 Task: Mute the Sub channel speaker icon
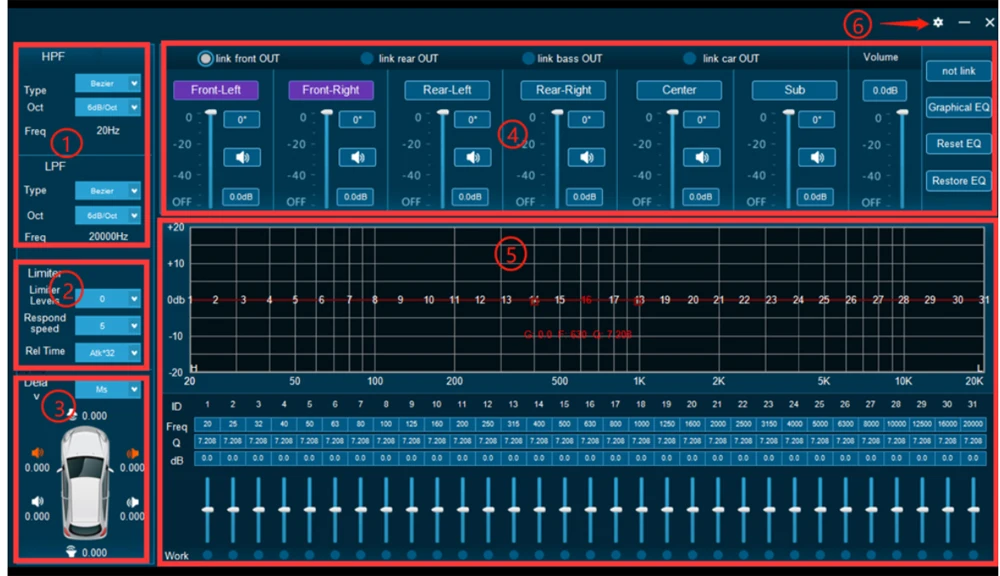pos(817,157)
